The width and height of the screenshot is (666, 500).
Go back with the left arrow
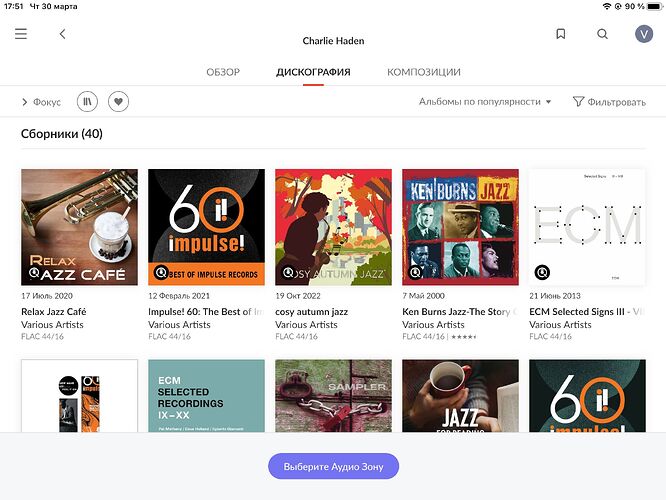click(x=62, y=34)
